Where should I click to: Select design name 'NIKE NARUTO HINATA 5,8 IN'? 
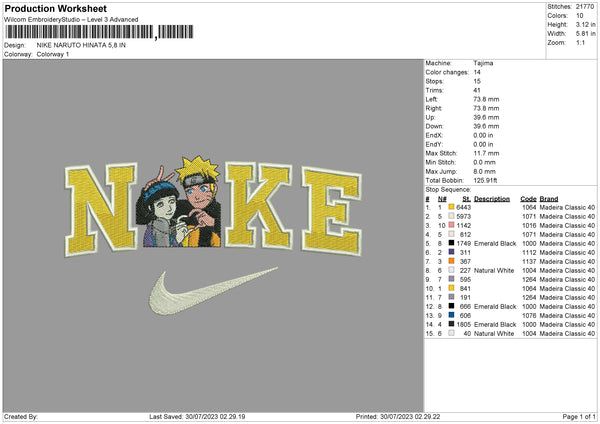[81, 45]
